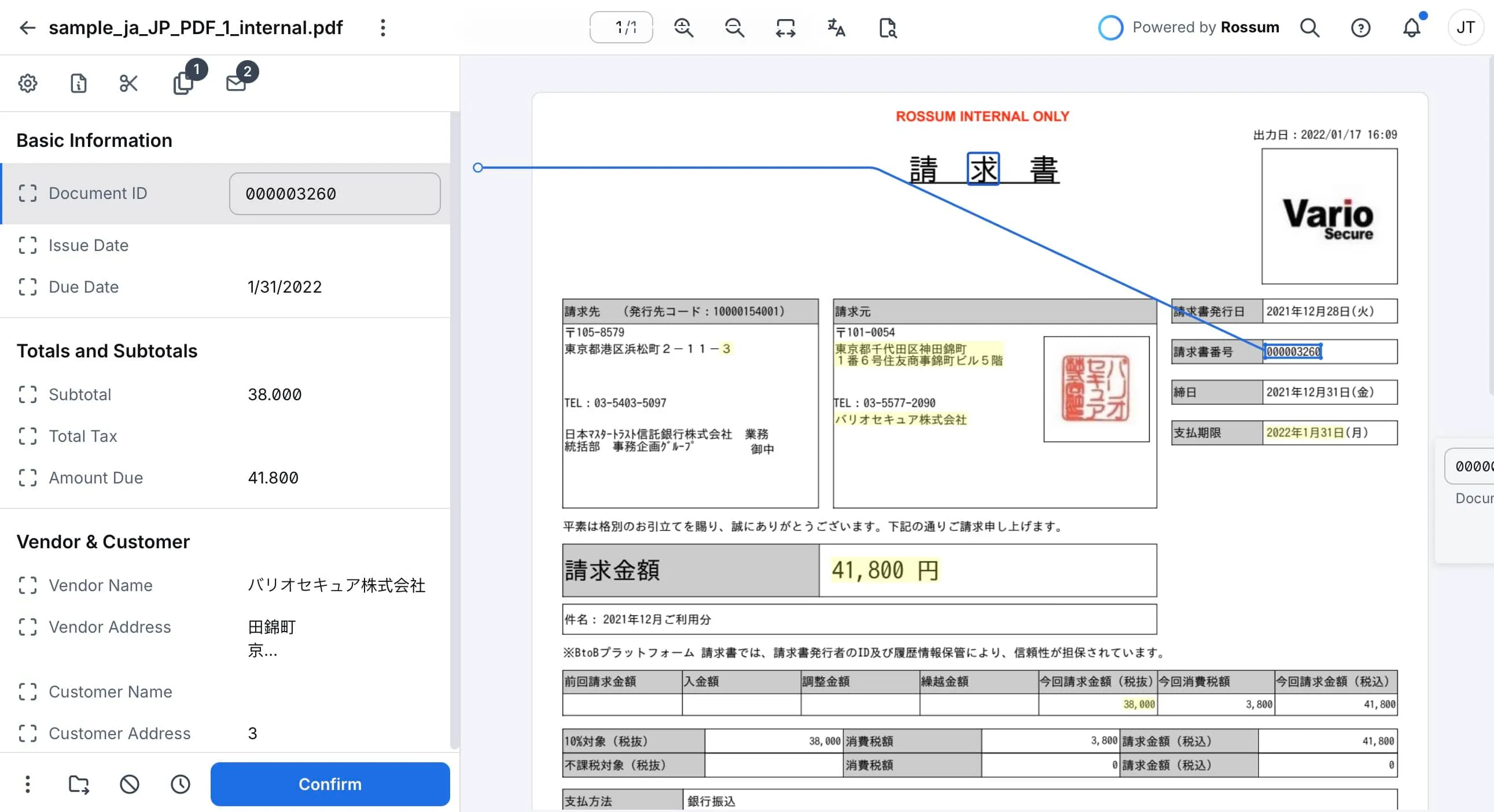Zoom out of the invoice preview
The width and height of the screenshot is (1494, 812).
pos(734,27)
